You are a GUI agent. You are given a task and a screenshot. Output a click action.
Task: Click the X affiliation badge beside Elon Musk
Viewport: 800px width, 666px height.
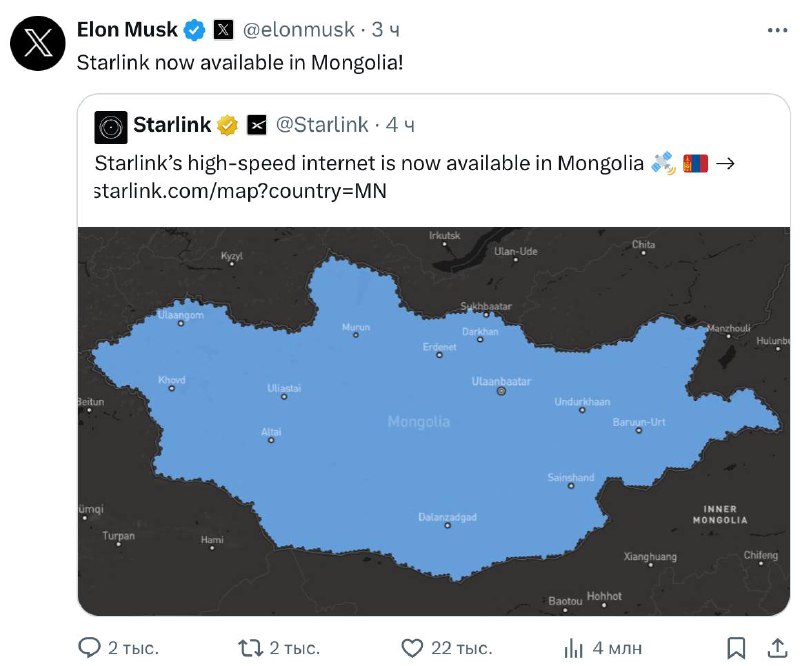pyautogui.click(x=224, y=31)
